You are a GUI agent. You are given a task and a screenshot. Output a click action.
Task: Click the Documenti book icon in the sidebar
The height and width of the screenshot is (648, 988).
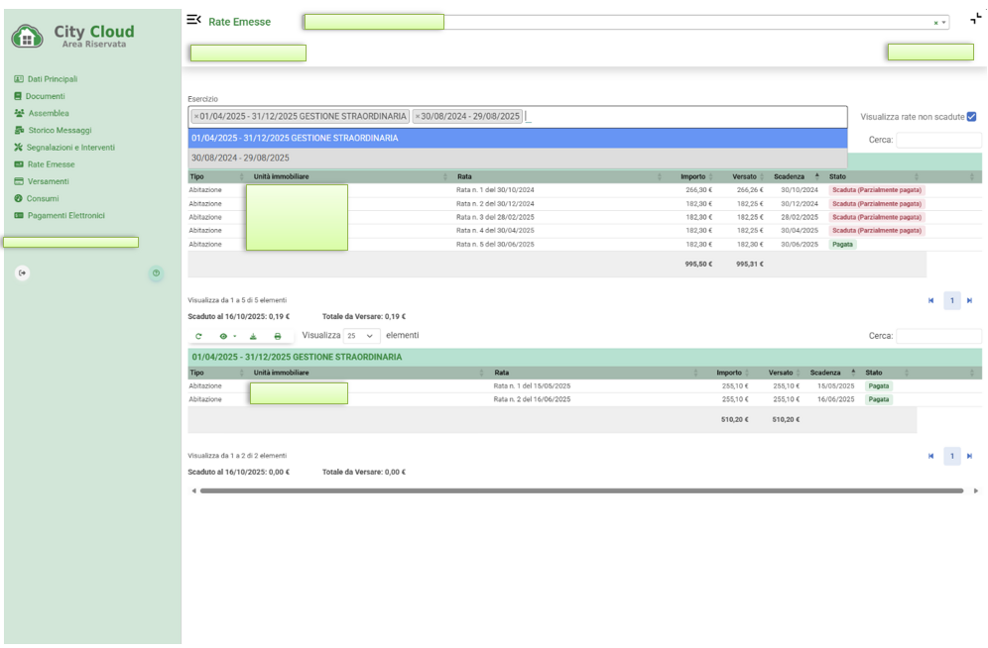(18, 96)
